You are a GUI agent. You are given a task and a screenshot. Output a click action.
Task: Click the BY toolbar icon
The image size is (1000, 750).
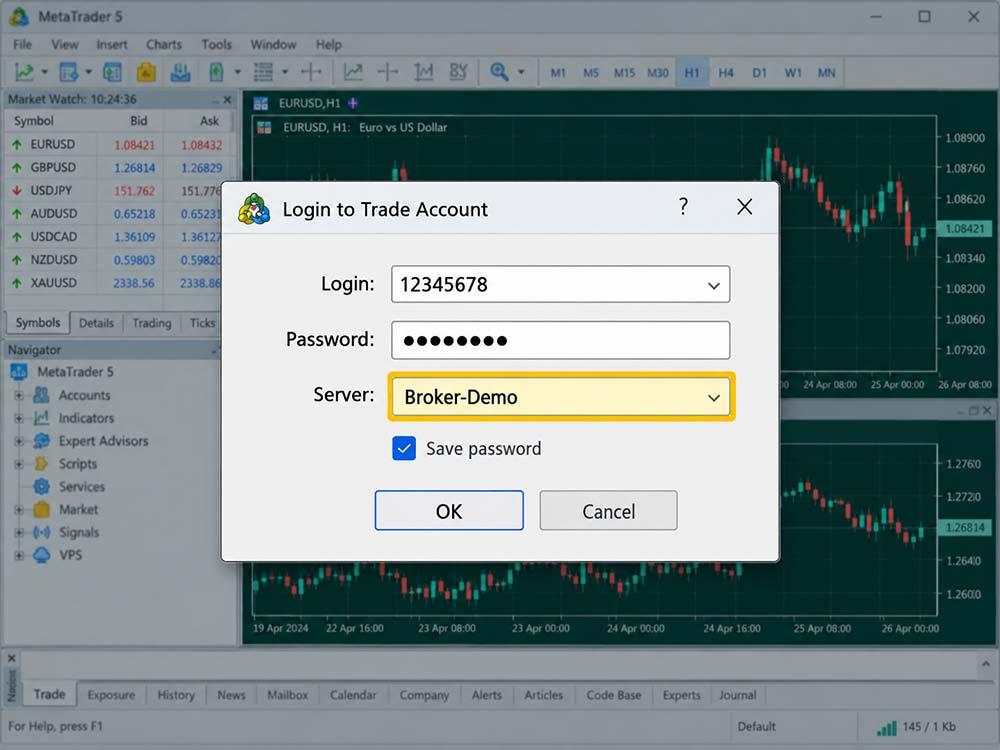458,72
